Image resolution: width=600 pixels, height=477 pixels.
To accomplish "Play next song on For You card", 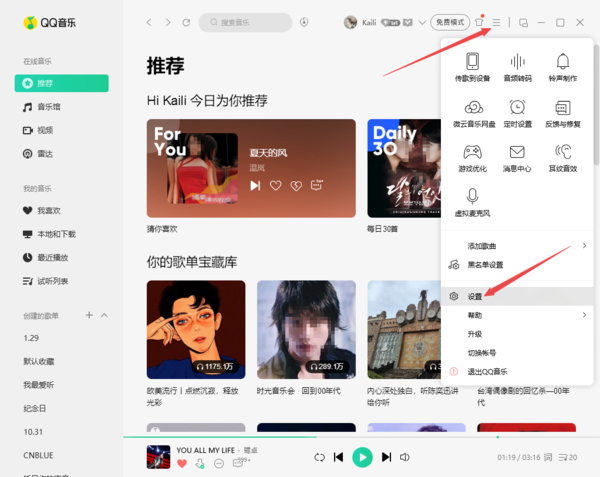I will [255, 186].
